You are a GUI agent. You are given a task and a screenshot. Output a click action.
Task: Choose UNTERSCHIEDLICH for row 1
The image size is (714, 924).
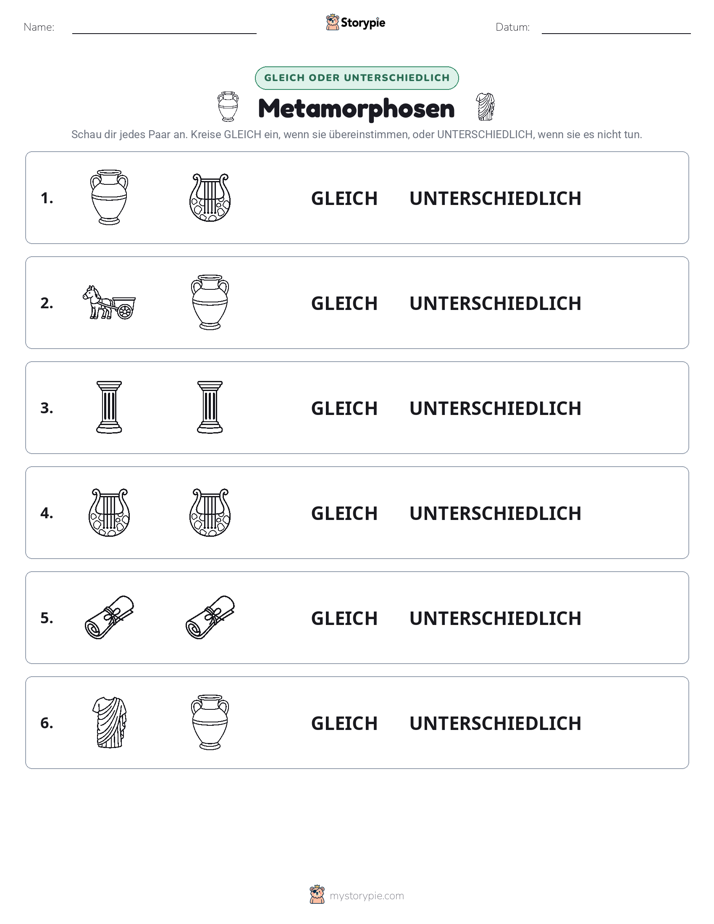point(495,198)
